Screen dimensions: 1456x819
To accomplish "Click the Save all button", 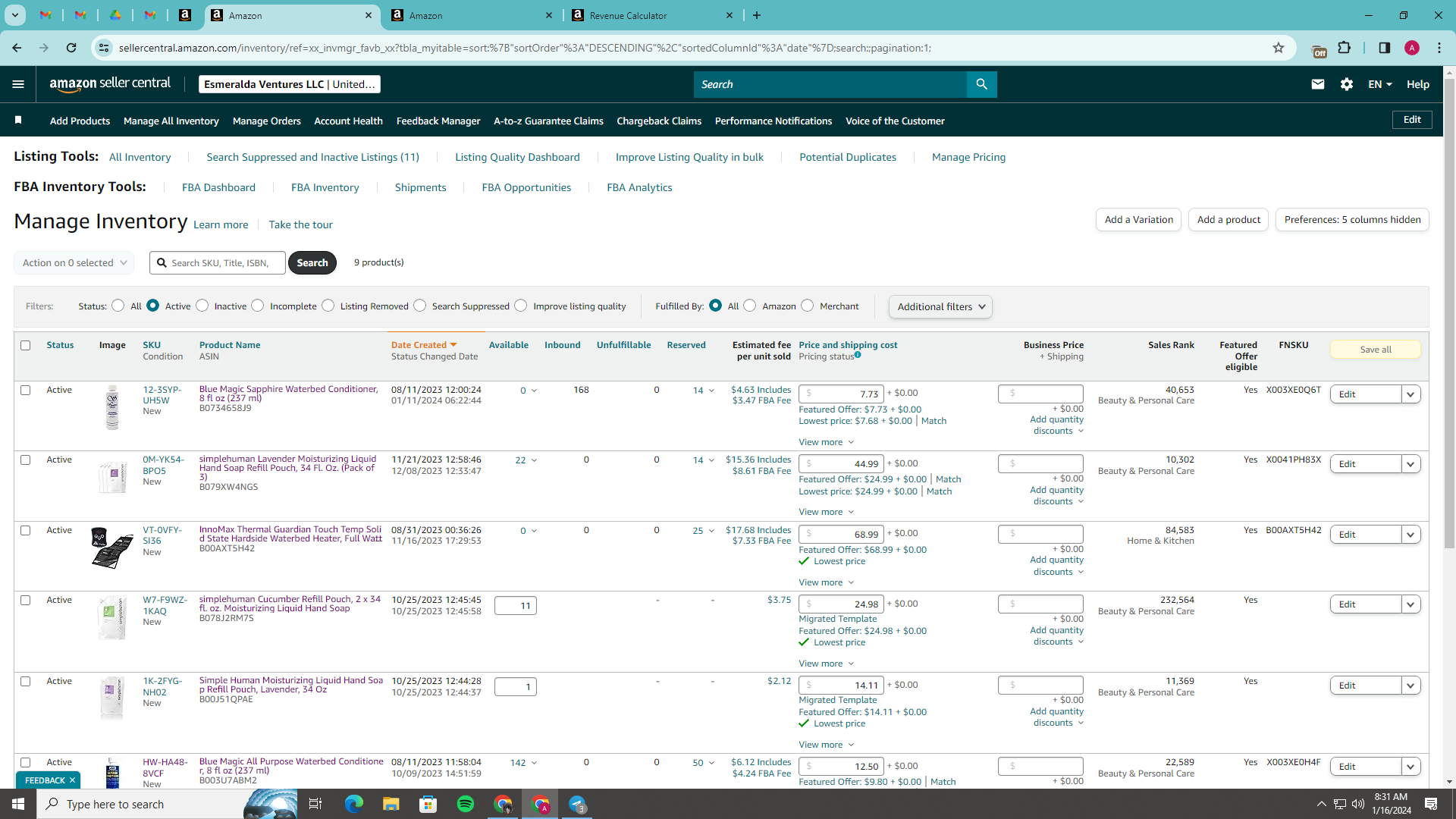I will pos(1375,350).
